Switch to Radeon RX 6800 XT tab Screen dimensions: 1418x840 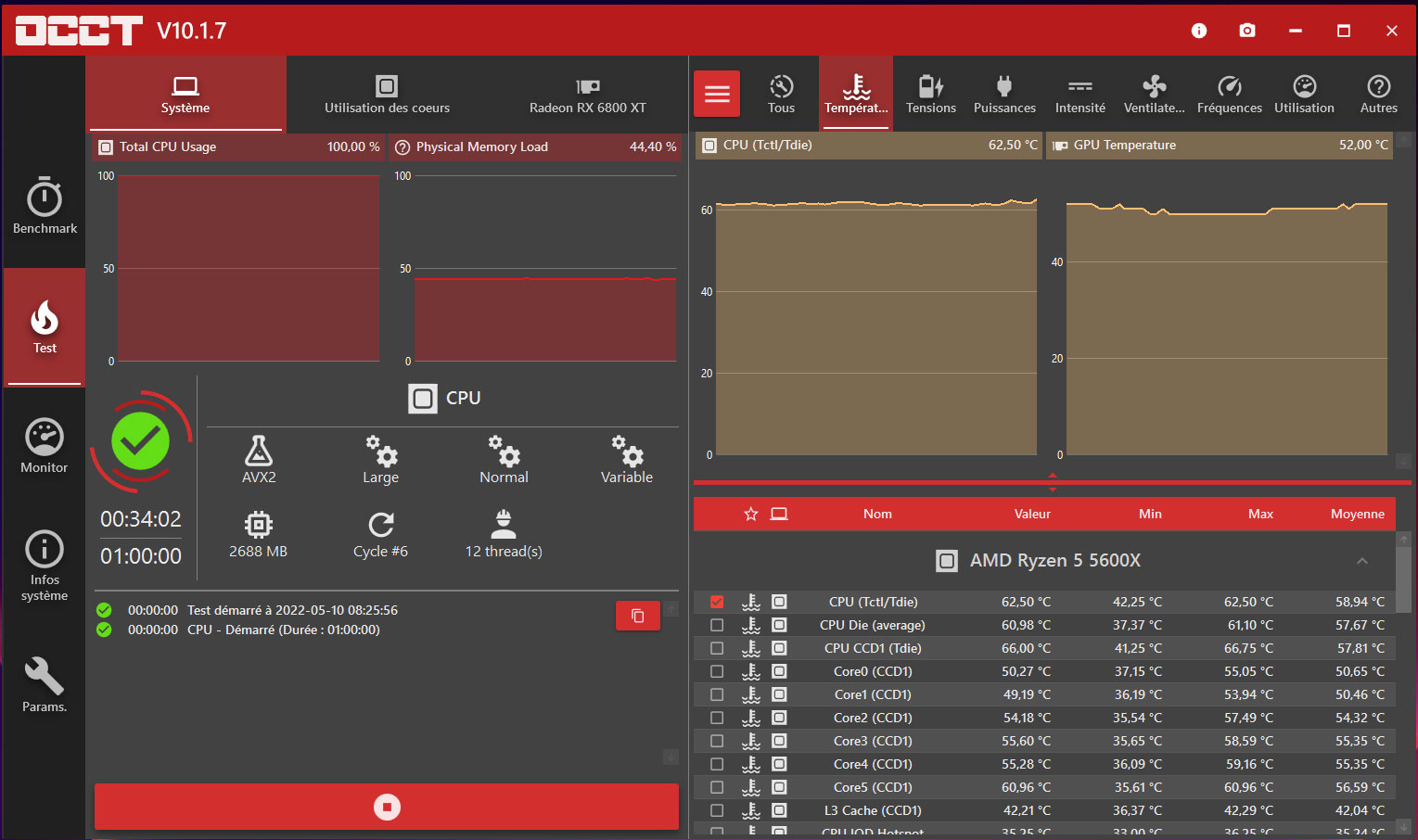pyautogui.click(x=588, y=94)
